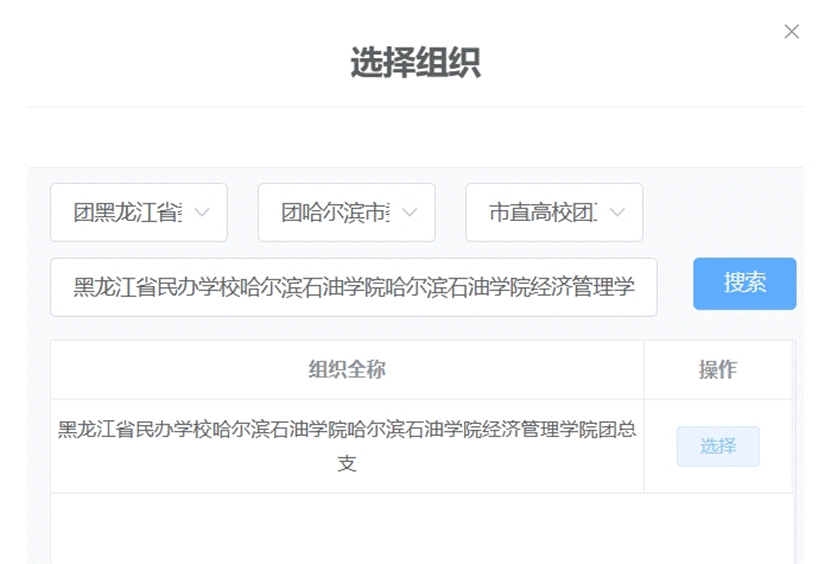
Task: Click the 选择组织 dialog title
Action: point(415,63)
